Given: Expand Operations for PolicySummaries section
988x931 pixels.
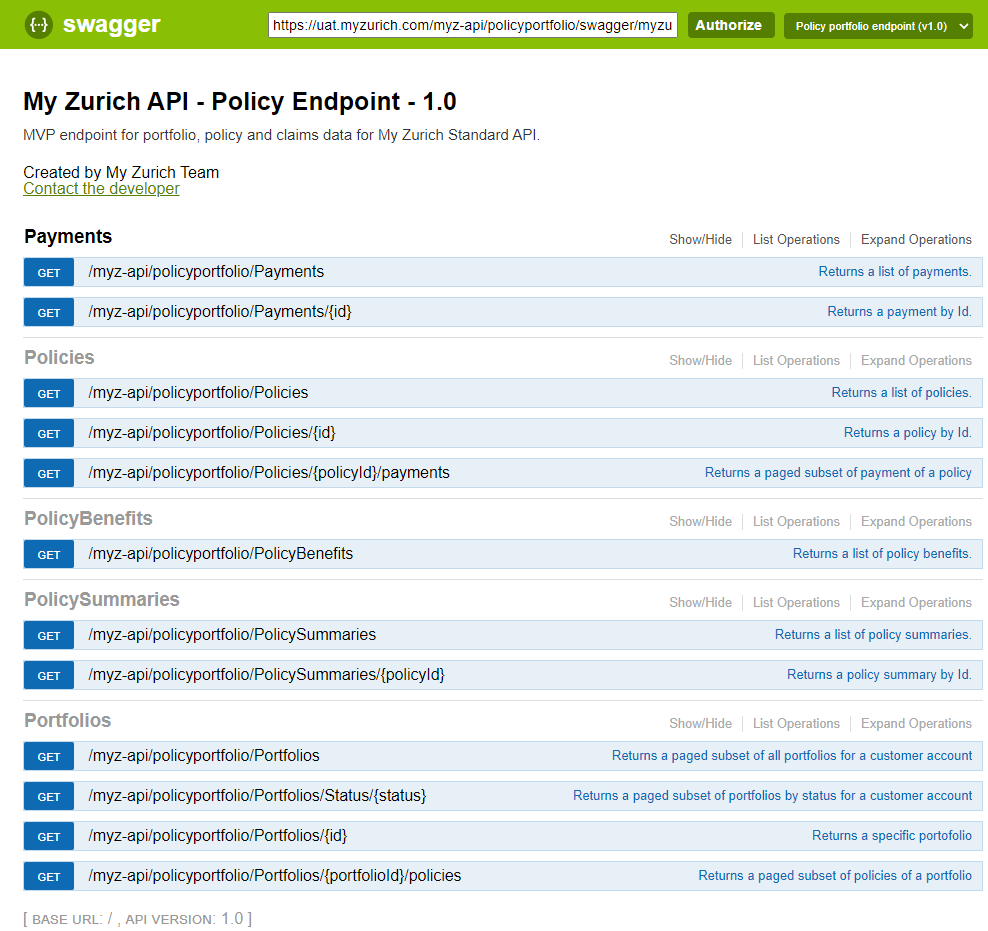Looking at the screenshot, I should tap(916, 603).
